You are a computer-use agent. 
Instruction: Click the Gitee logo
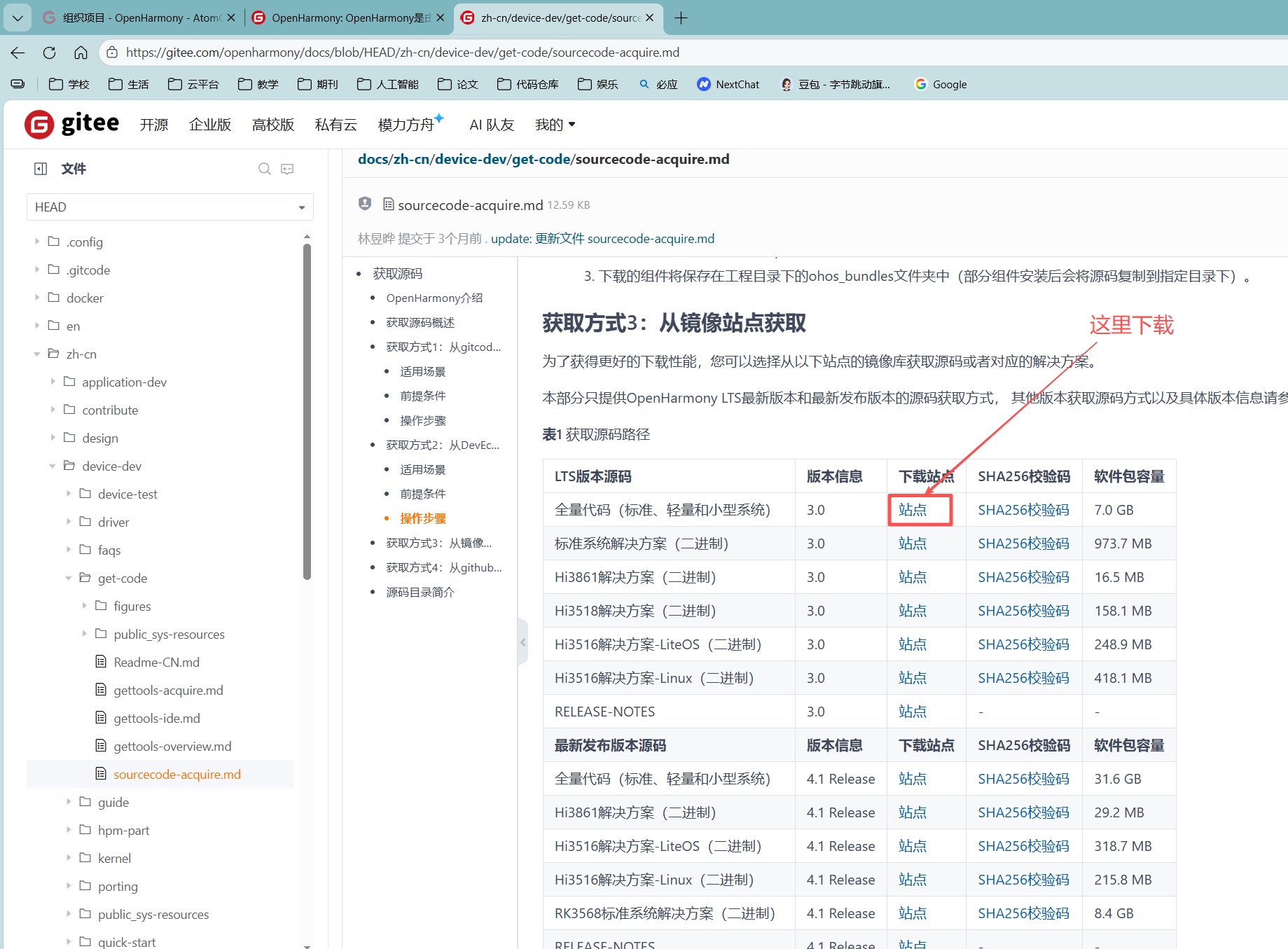(72, 124)
